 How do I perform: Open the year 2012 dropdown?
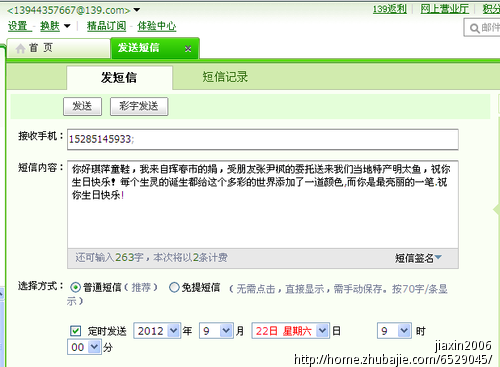157,331
